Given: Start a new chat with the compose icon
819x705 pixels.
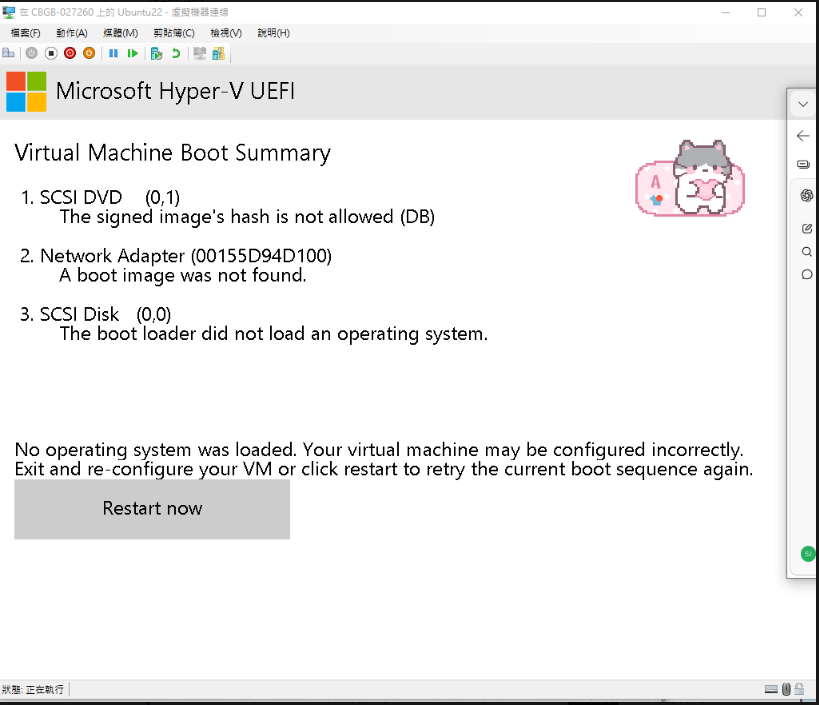Looking at the screenshot, I should [x=806, y=228].
